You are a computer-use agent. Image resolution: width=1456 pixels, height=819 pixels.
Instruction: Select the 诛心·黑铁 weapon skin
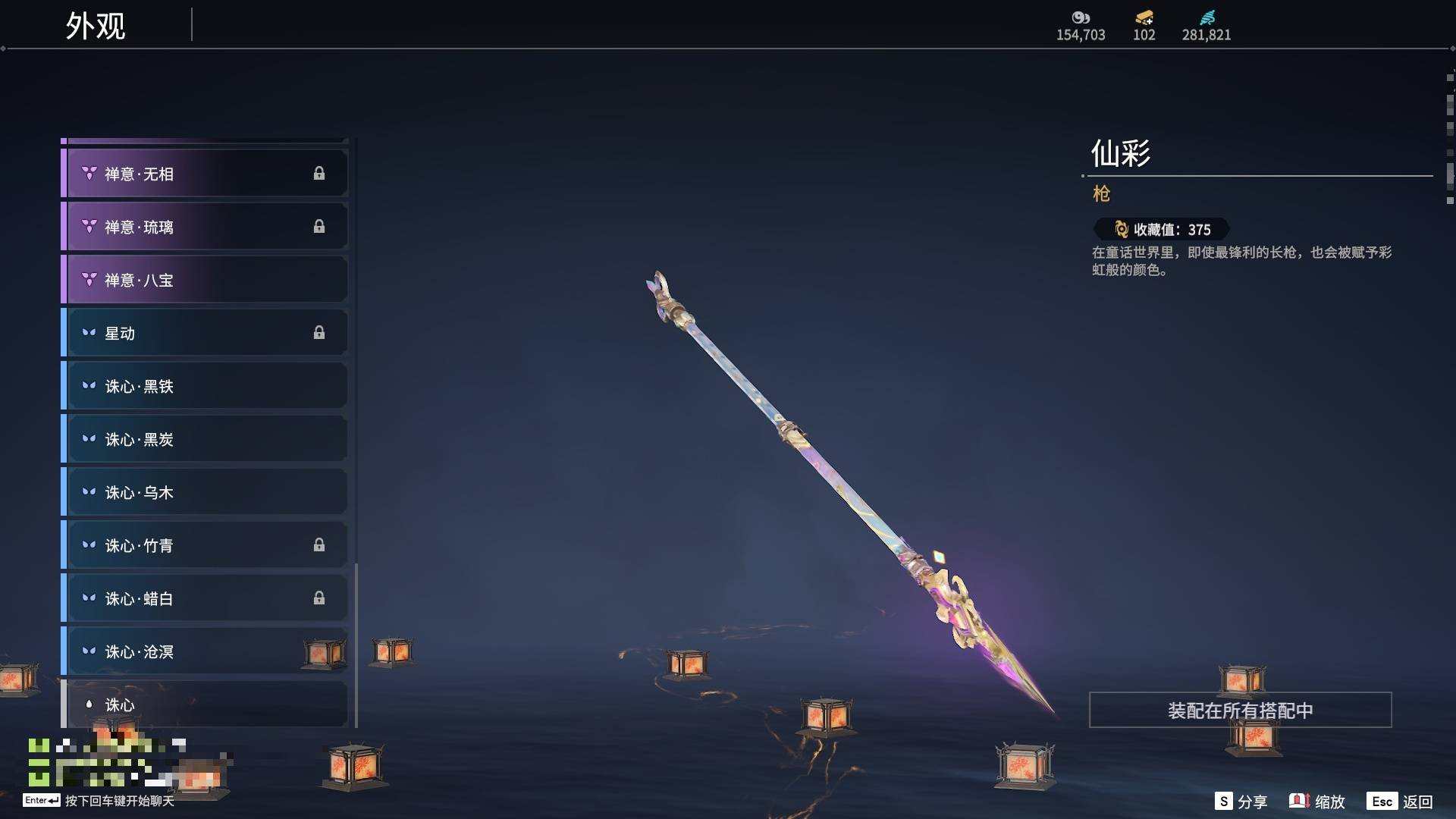[x=205, y=386]
